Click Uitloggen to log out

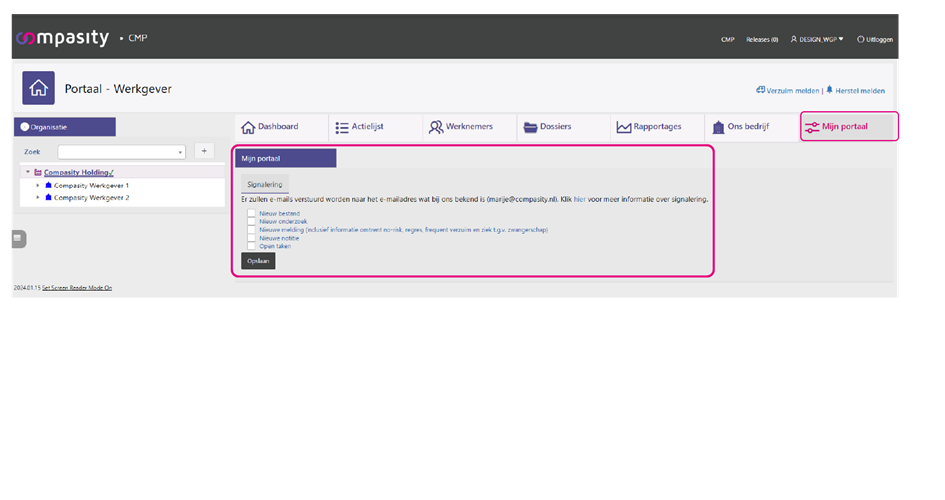tap(879, 40)
